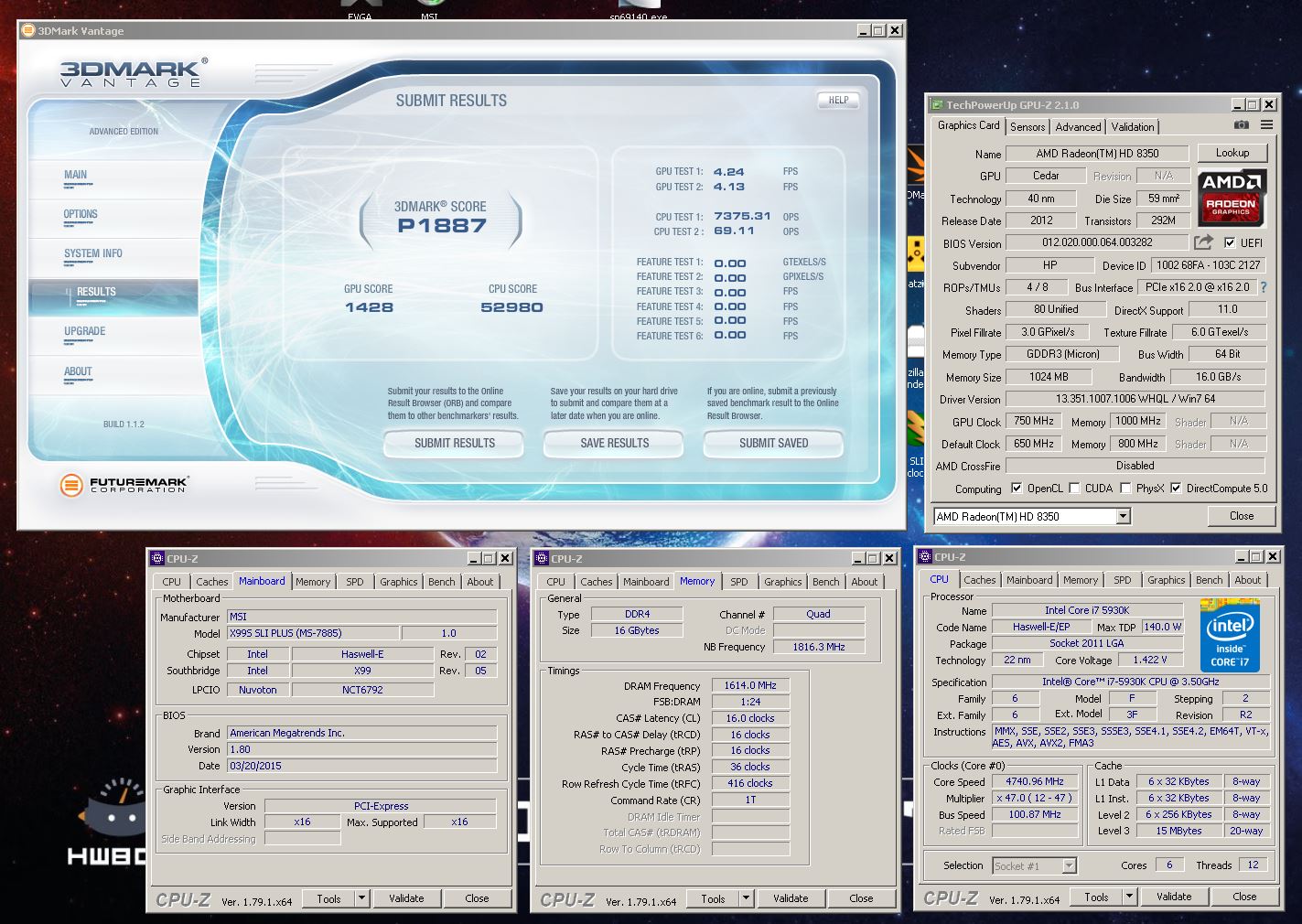Open Upgrade in 3DMark sidebar
The height and width of the screenshot is (924, 1302).
[113, 335]
